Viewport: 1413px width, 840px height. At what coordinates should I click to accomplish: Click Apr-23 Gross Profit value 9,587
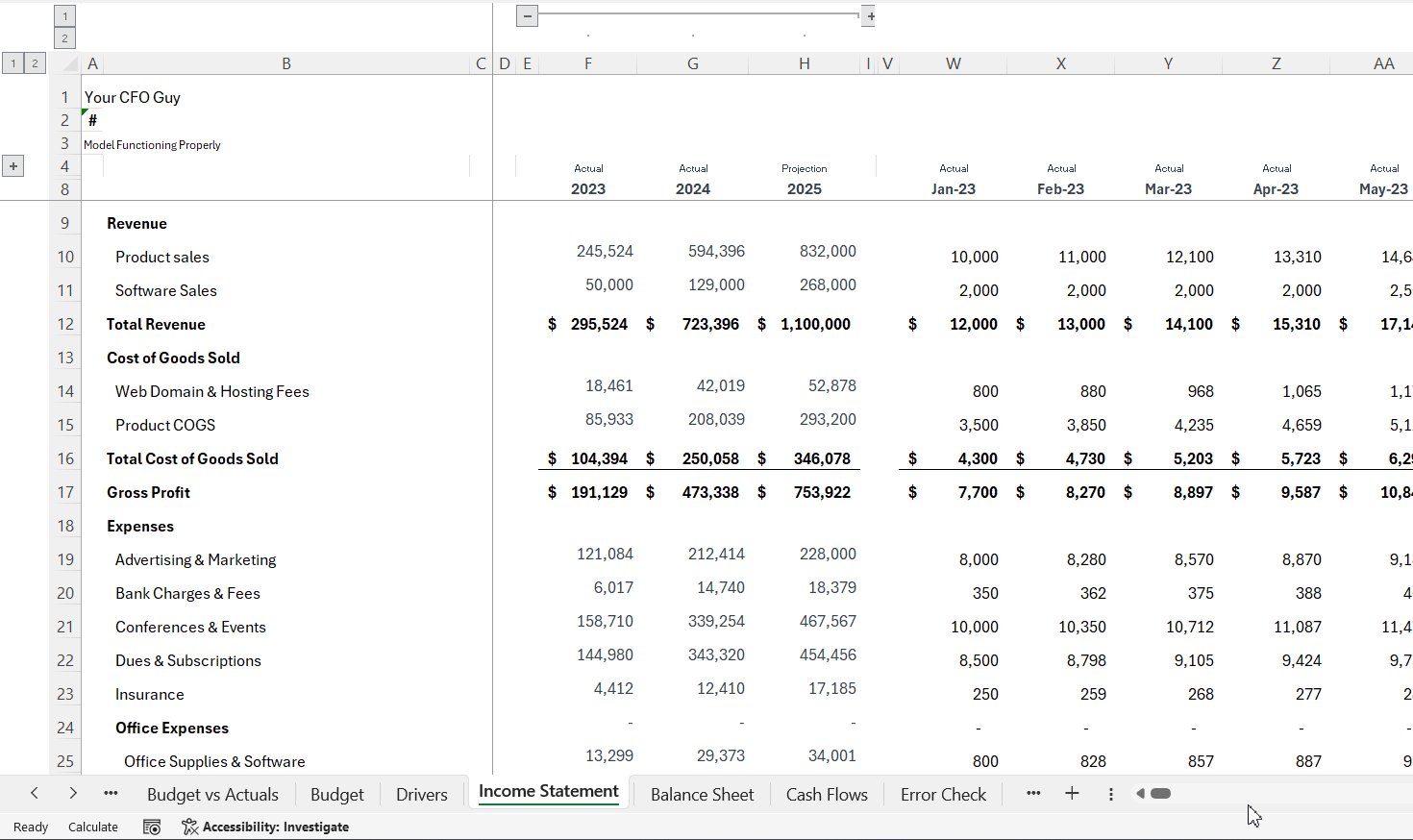point(1301,492)
